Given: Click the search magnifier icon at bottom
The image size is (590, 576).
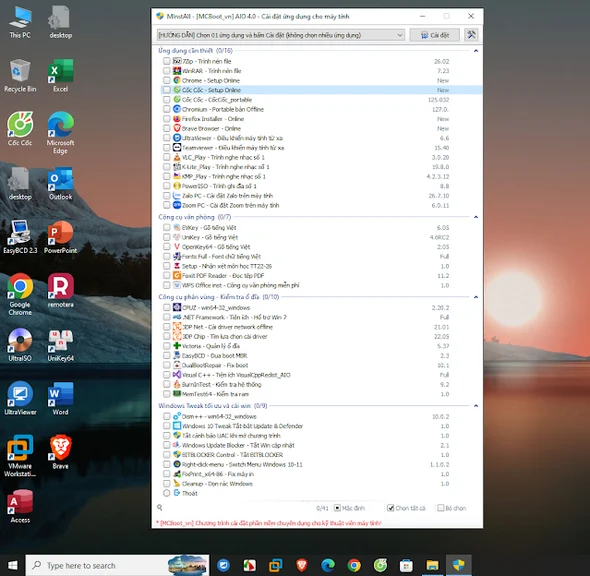Looking at the screenshot, I should click(160, 508).
